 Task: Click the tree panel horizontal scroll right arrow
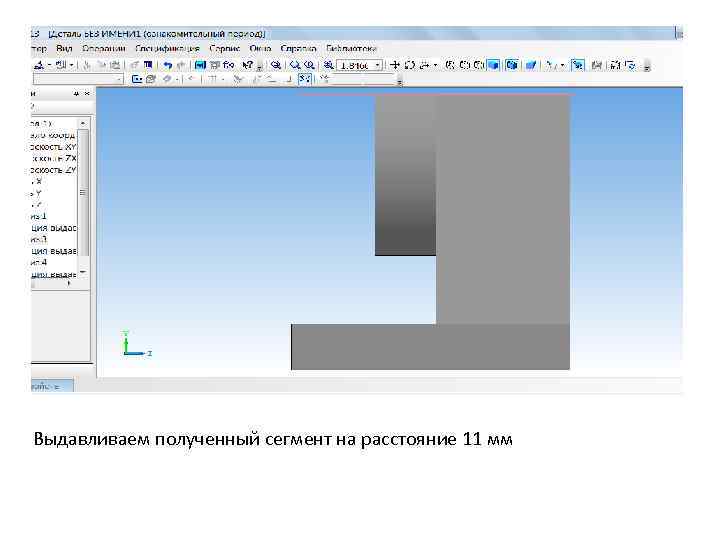click(x=69, y=283)
